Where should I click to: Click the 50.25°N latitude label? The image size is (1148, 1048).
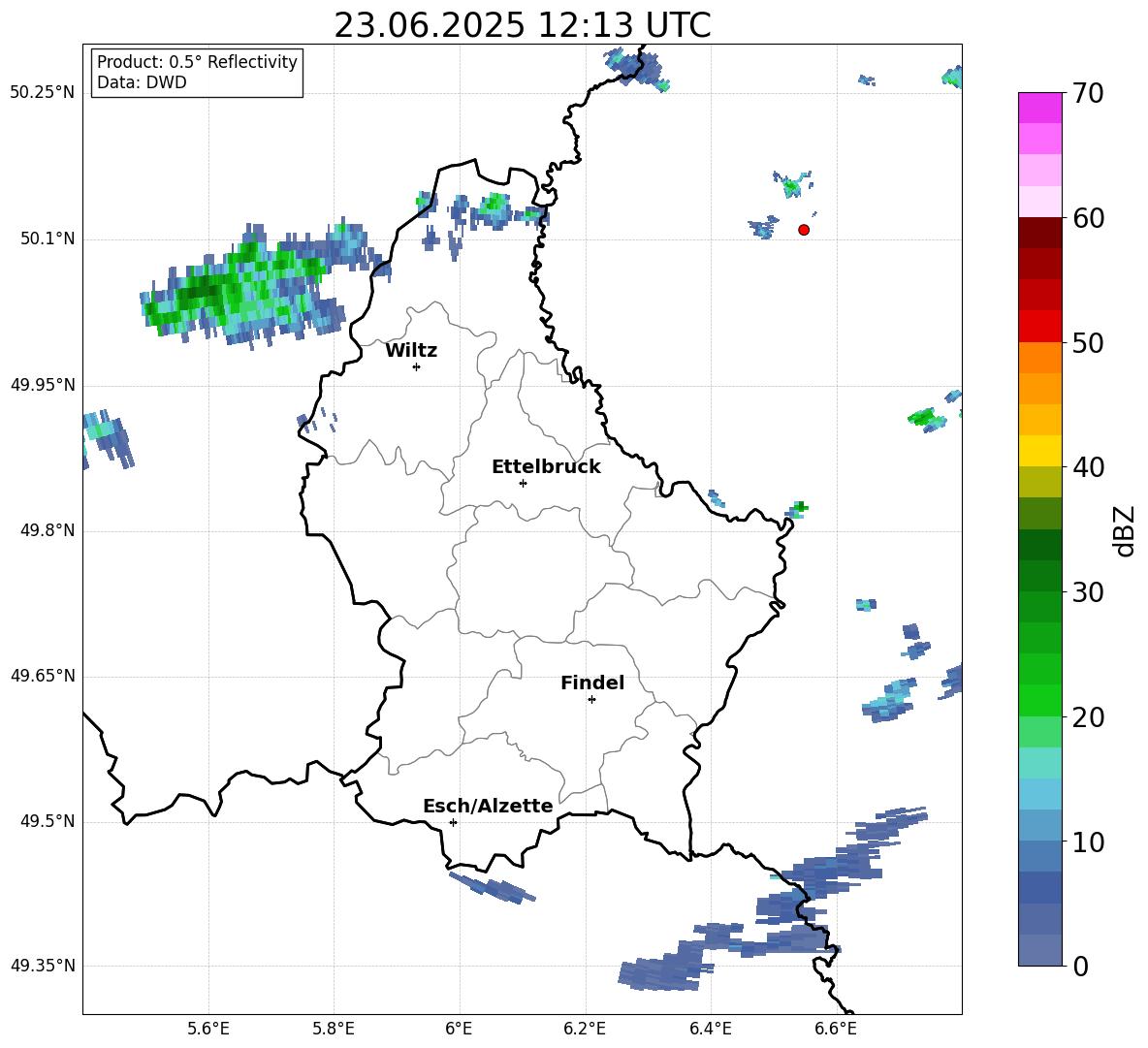(x=43, y=93)
